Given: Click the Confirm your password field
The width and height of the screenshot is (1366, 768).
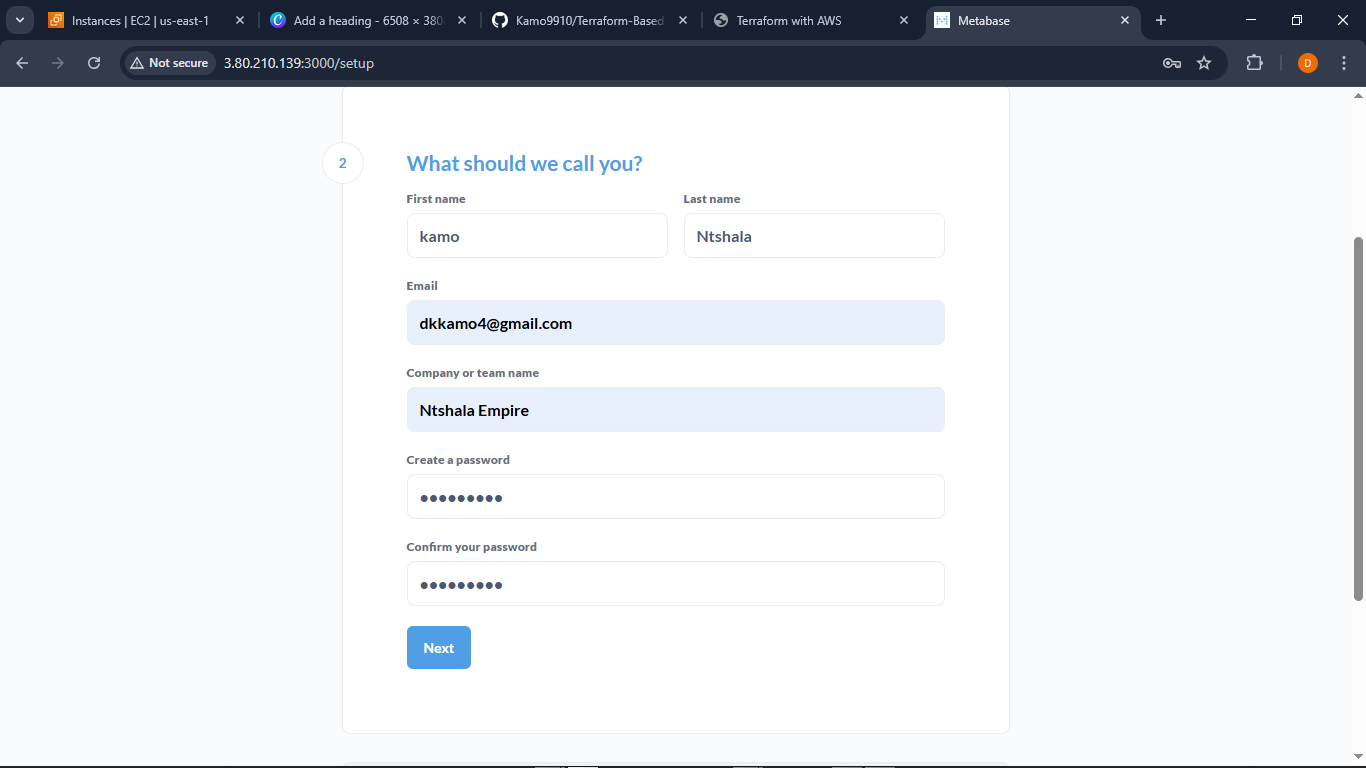Looking at the screenshot, I should click(675, 584).
